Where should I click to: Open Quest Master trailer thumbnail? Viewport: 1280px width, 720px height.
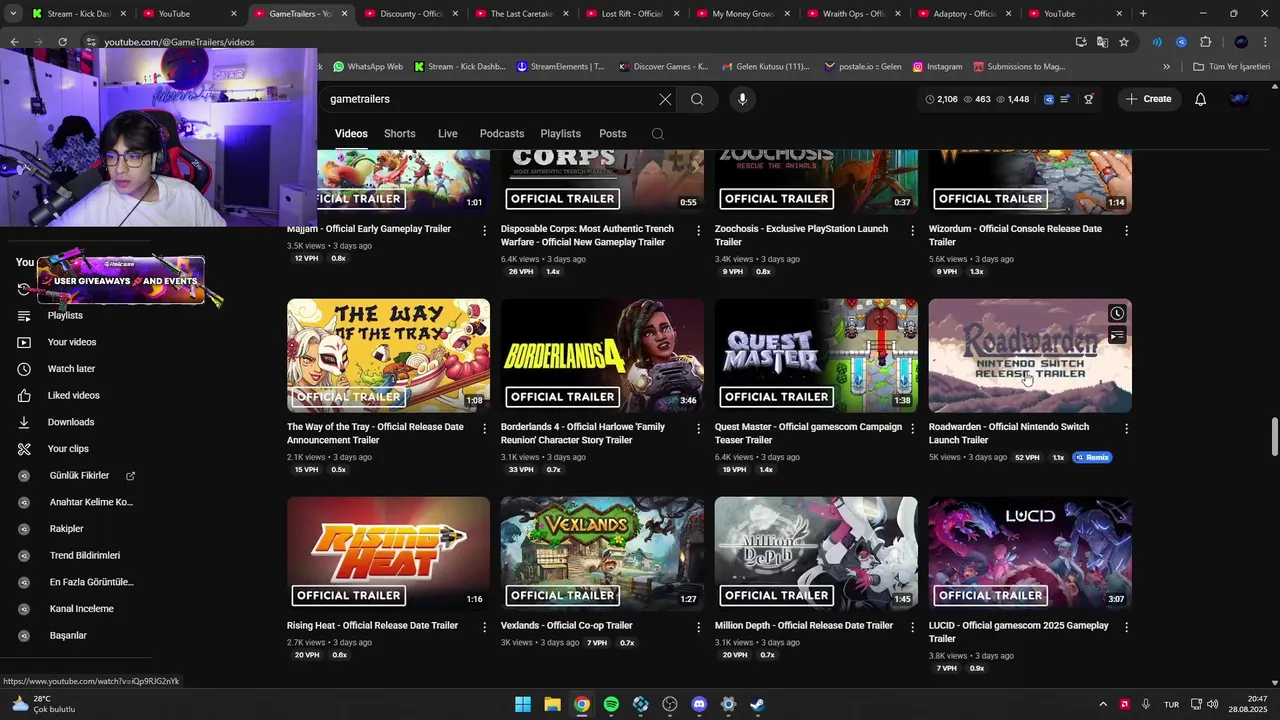(x=816, y=355)
